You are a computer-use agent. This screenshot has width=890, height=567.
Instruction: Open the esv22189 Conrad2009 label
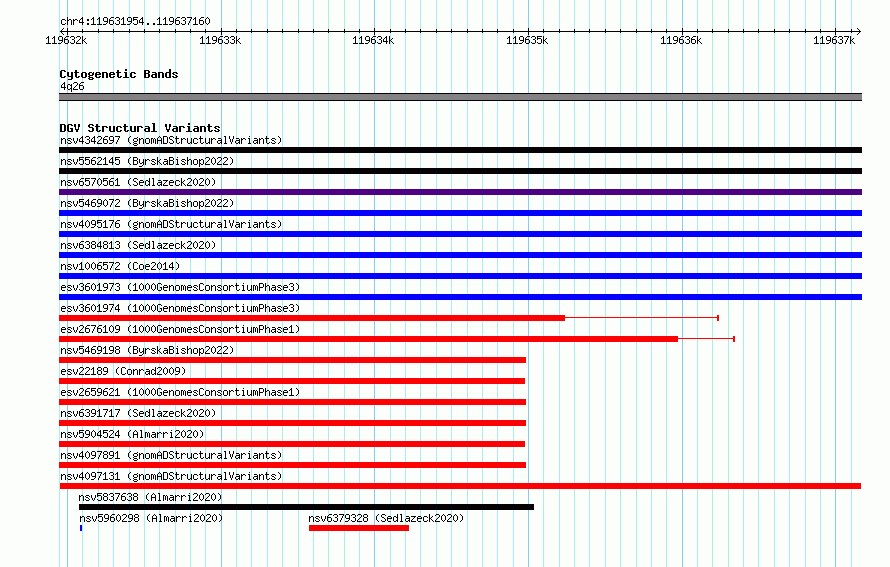pos(123,371)
